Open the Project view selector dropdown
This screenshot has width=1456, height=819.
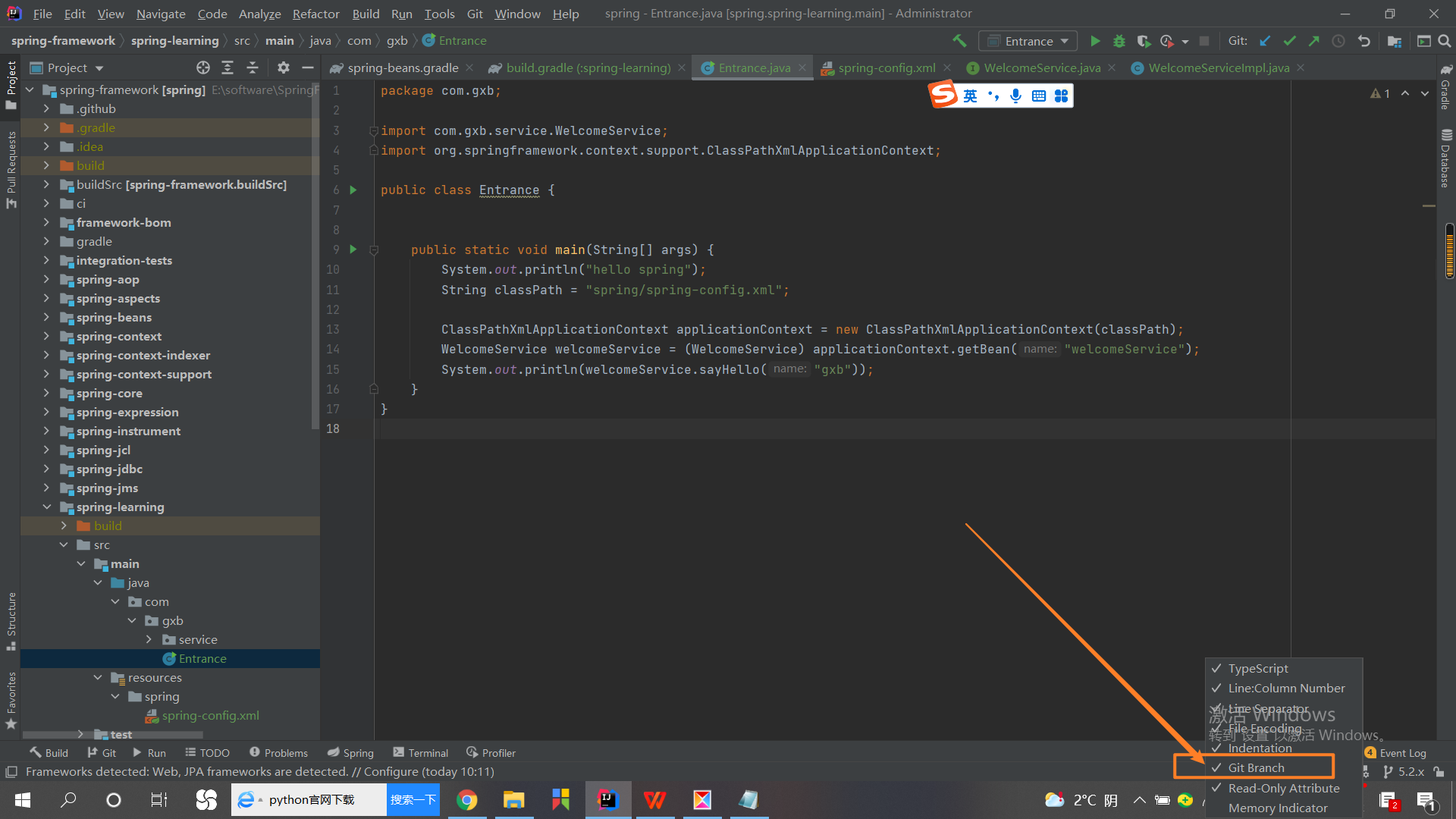click(x=67, y=68)
